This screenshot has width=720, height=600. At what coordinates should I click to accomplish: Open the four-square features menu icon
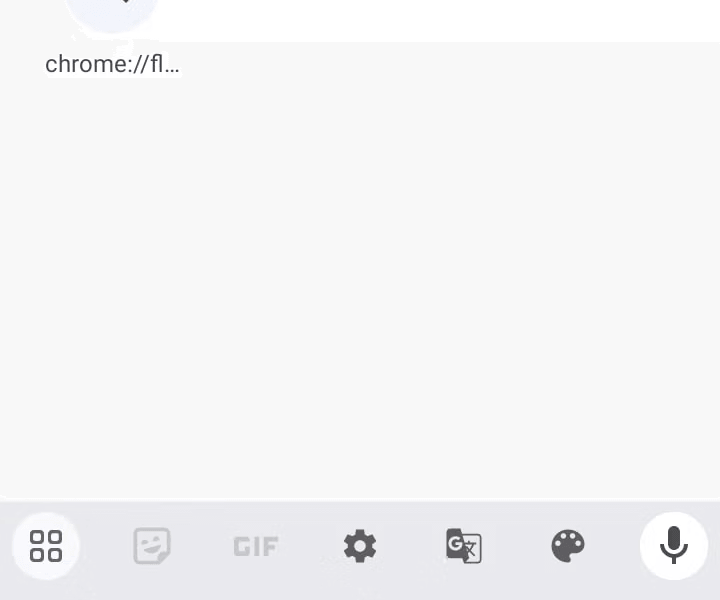[46, 546]
